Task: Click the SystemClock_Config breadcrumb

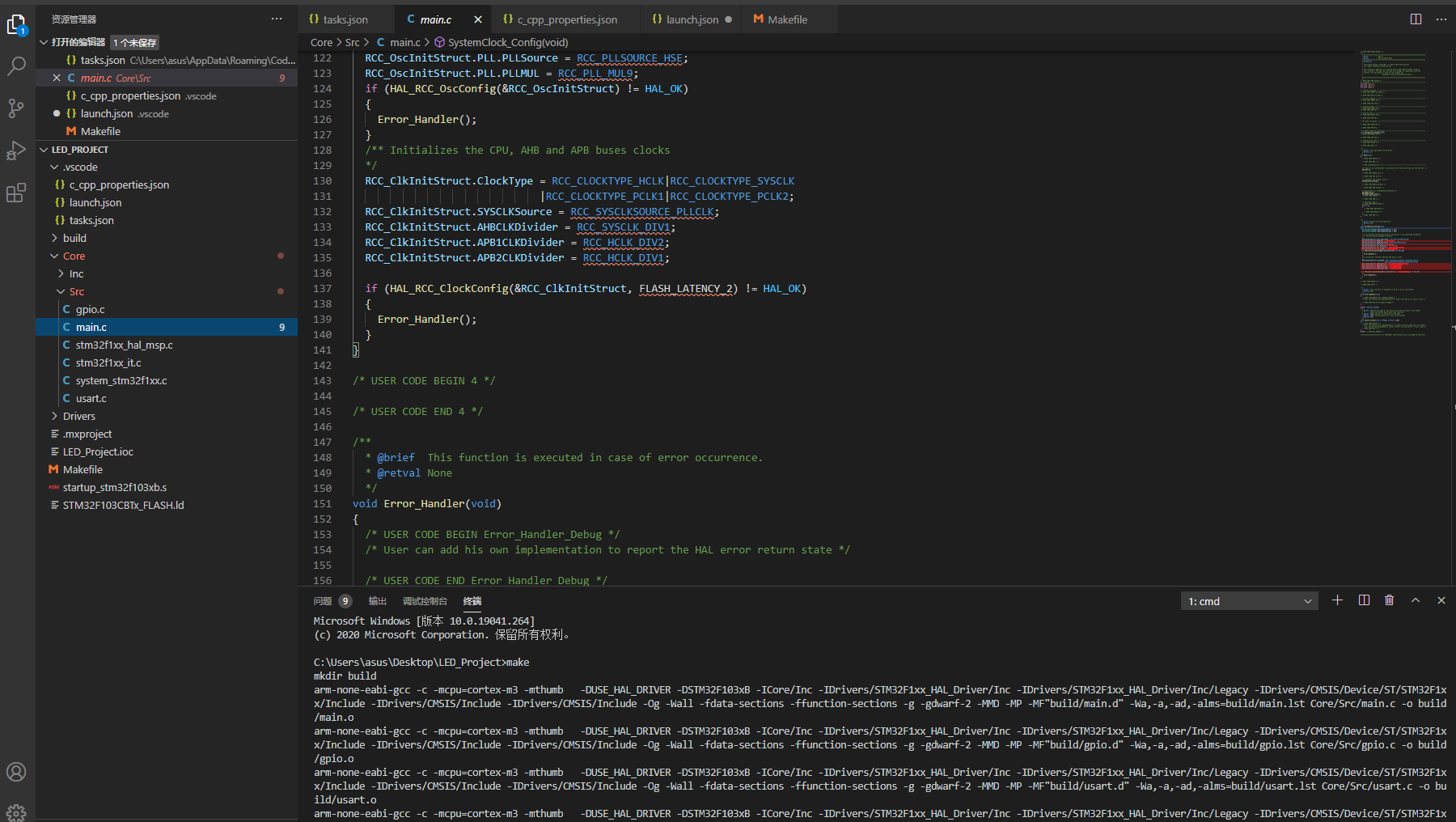Action: point(507,42)
